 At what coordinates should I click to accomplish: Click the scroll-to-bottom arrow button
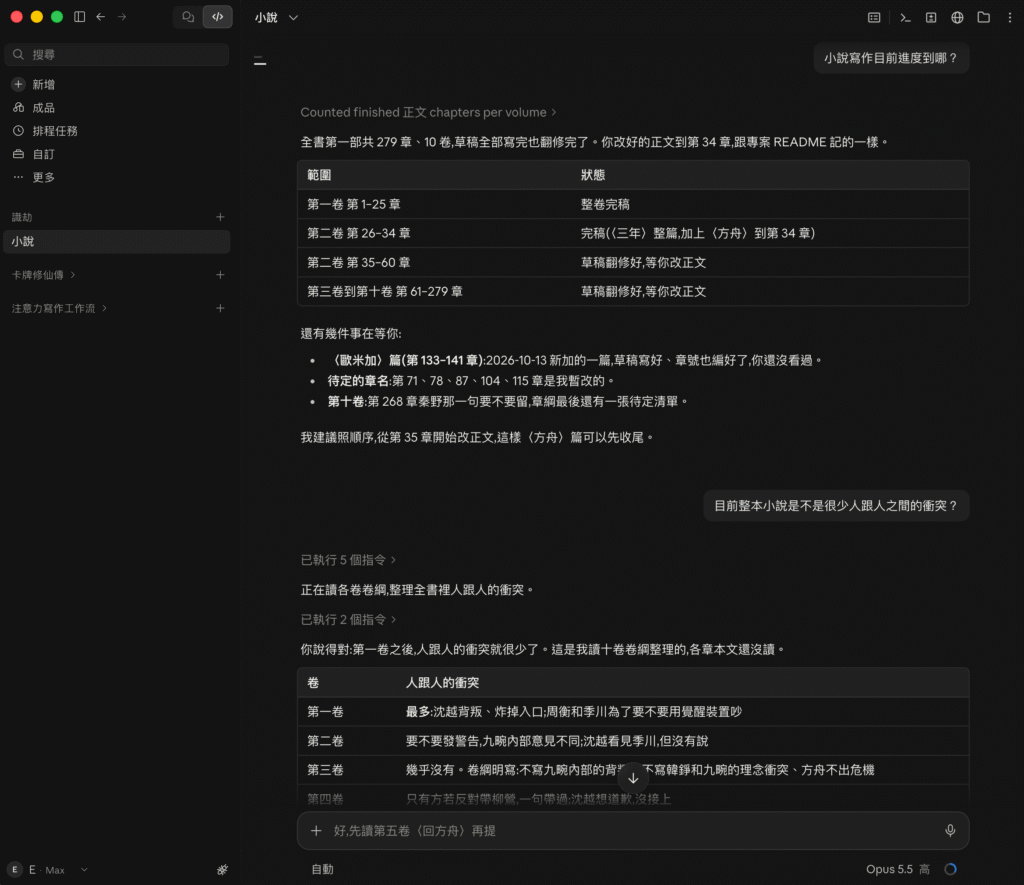tap(633, 778)
